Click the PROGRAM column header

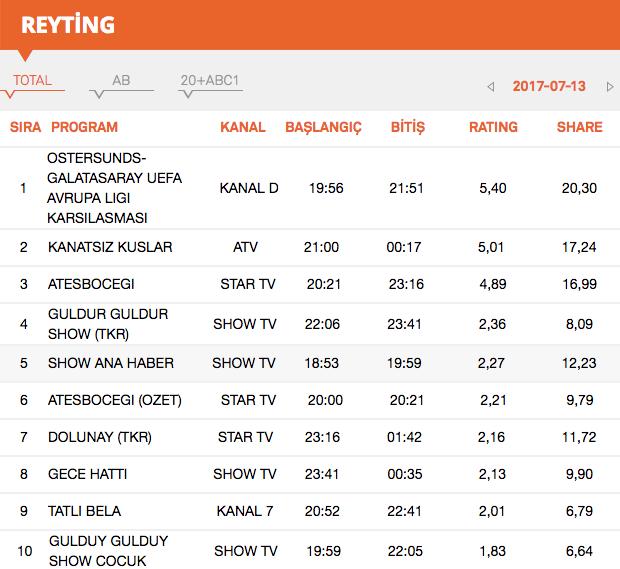pyautogui.click(x=84, y=127)
